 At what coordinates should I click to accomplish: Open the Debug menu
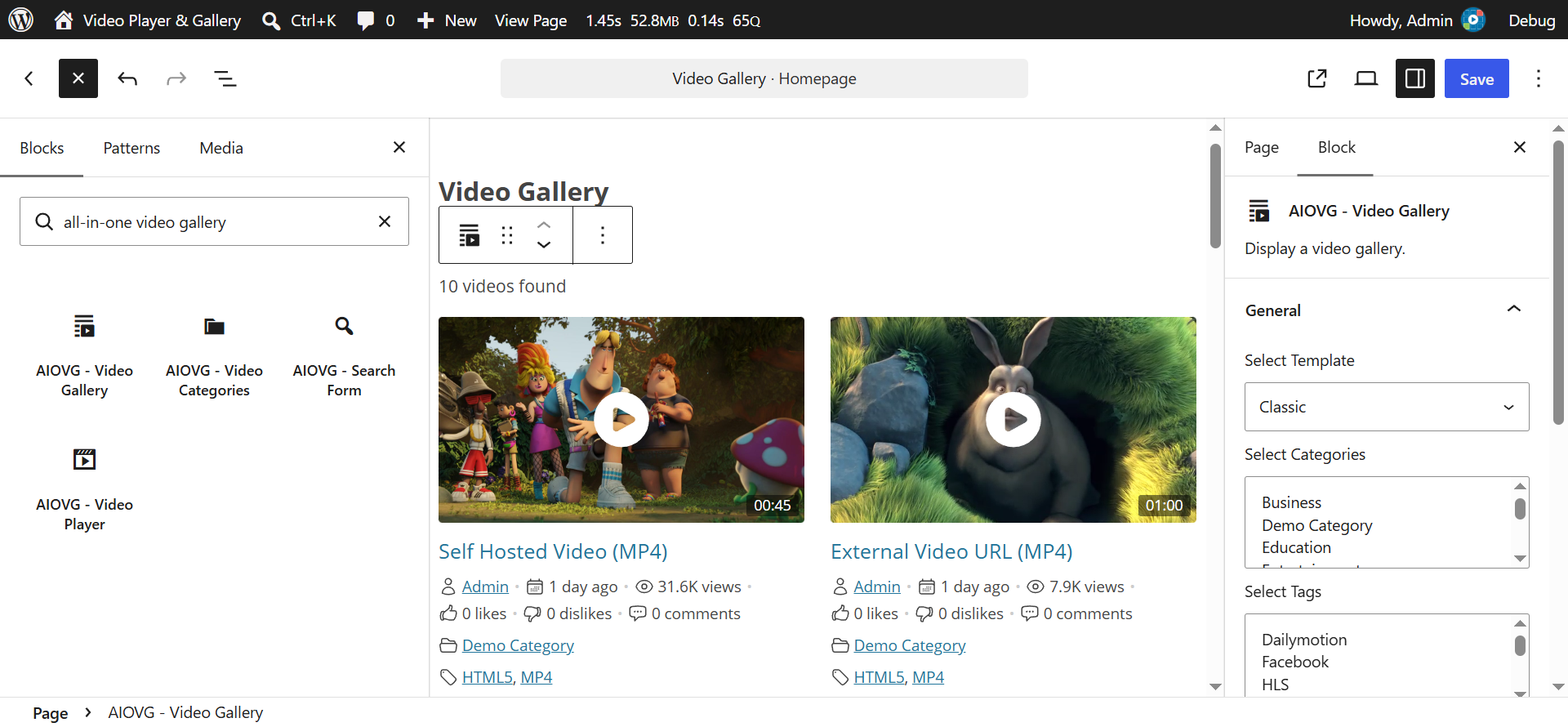click(1532, 20)
